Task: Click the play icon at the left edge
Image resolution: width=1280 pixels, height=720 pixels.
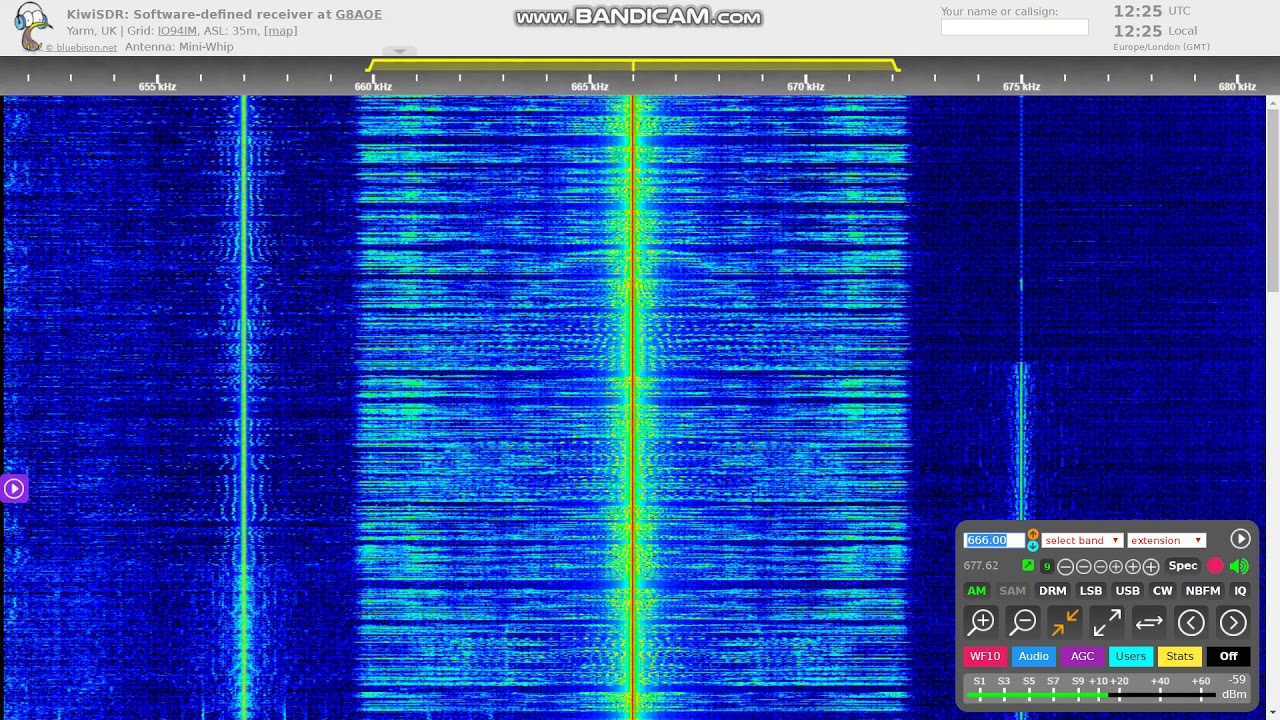Action: coord(14,488)
